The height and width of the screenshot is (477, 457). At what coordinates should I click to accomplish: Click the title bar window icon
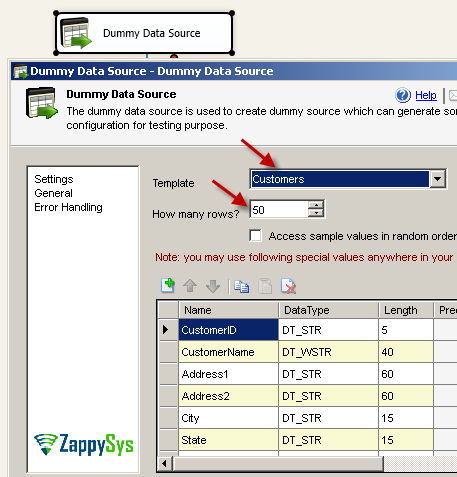click(x=21, y=71)
